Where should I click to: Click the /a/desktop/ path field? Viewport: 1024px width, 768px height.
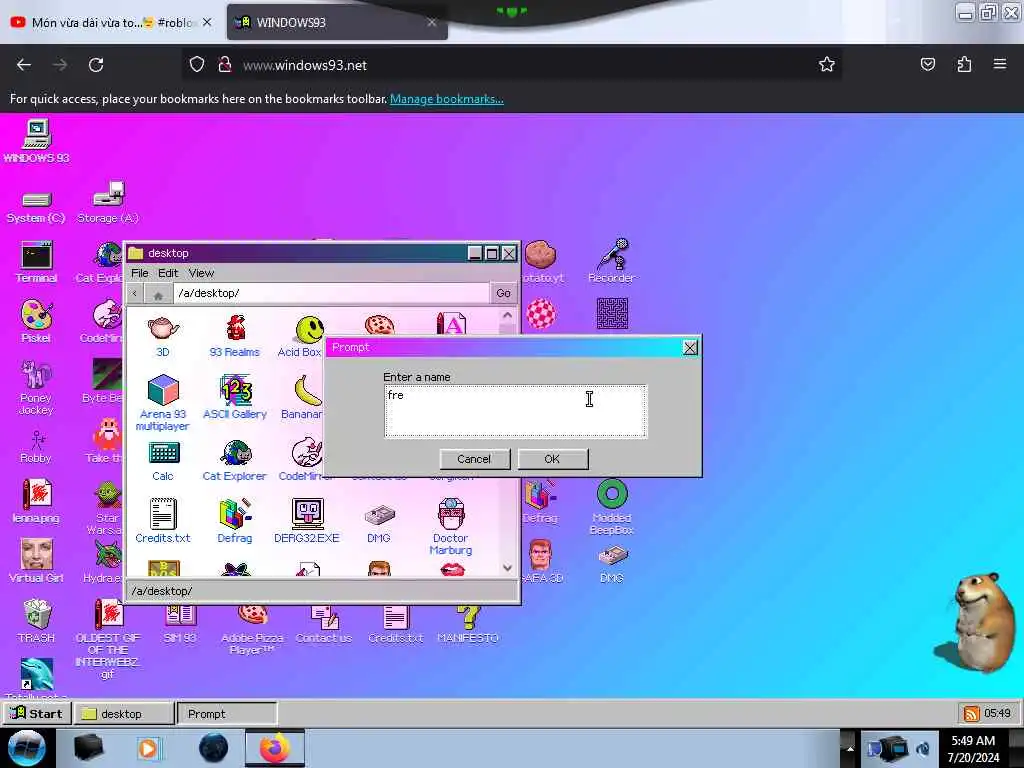pyautogui.click(x=331, y=293)
